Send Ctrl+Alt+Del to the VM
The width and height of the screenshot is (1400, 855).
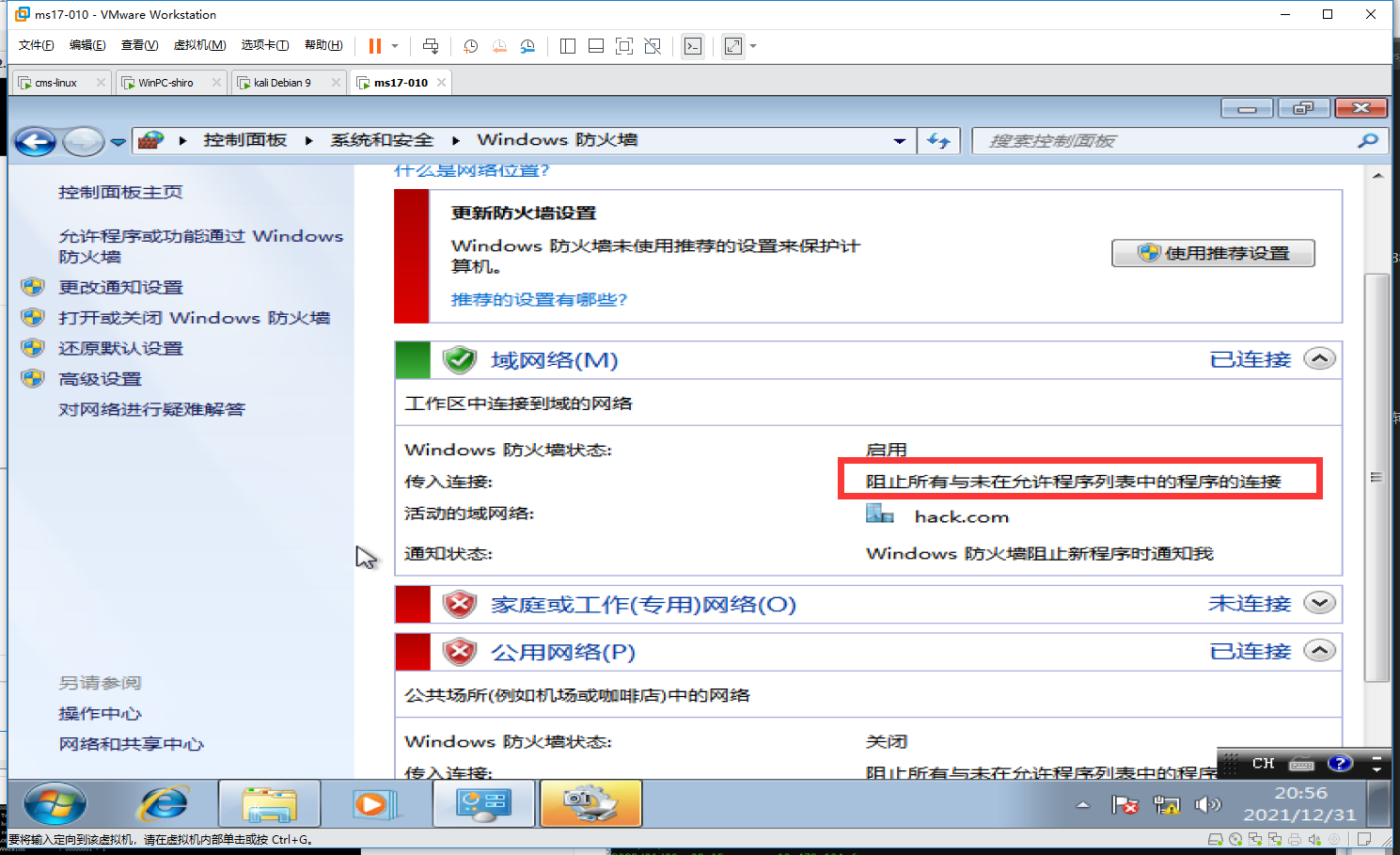tap(431, 46)
